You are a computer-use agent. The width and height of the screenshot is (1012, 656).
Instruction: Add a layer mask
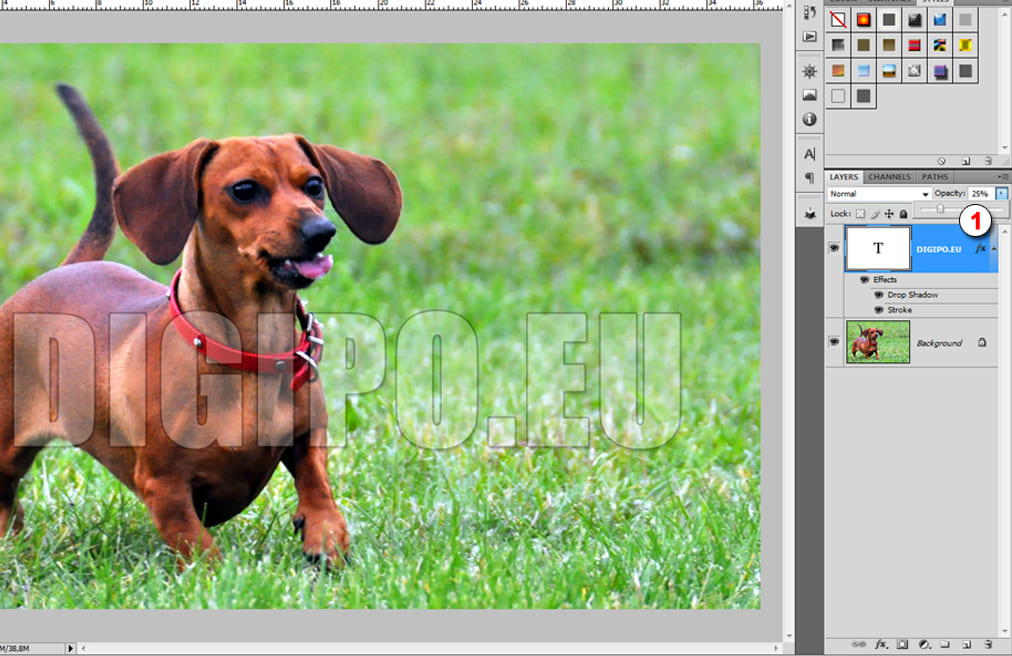click(x=903, y=645)
